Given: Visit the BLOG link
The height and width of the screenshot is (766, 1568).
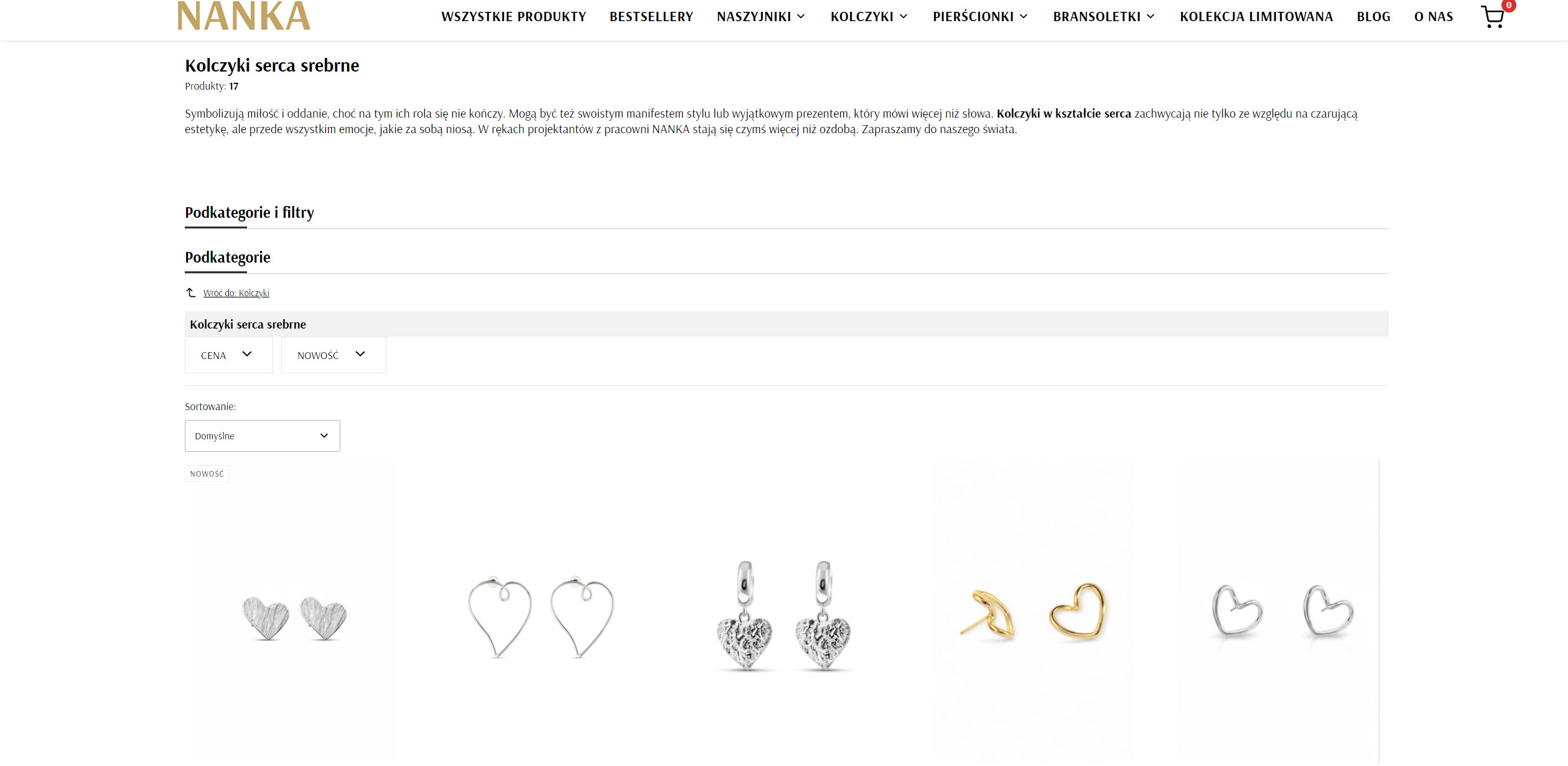Looking at the screenshot, I should (1374, 17).
